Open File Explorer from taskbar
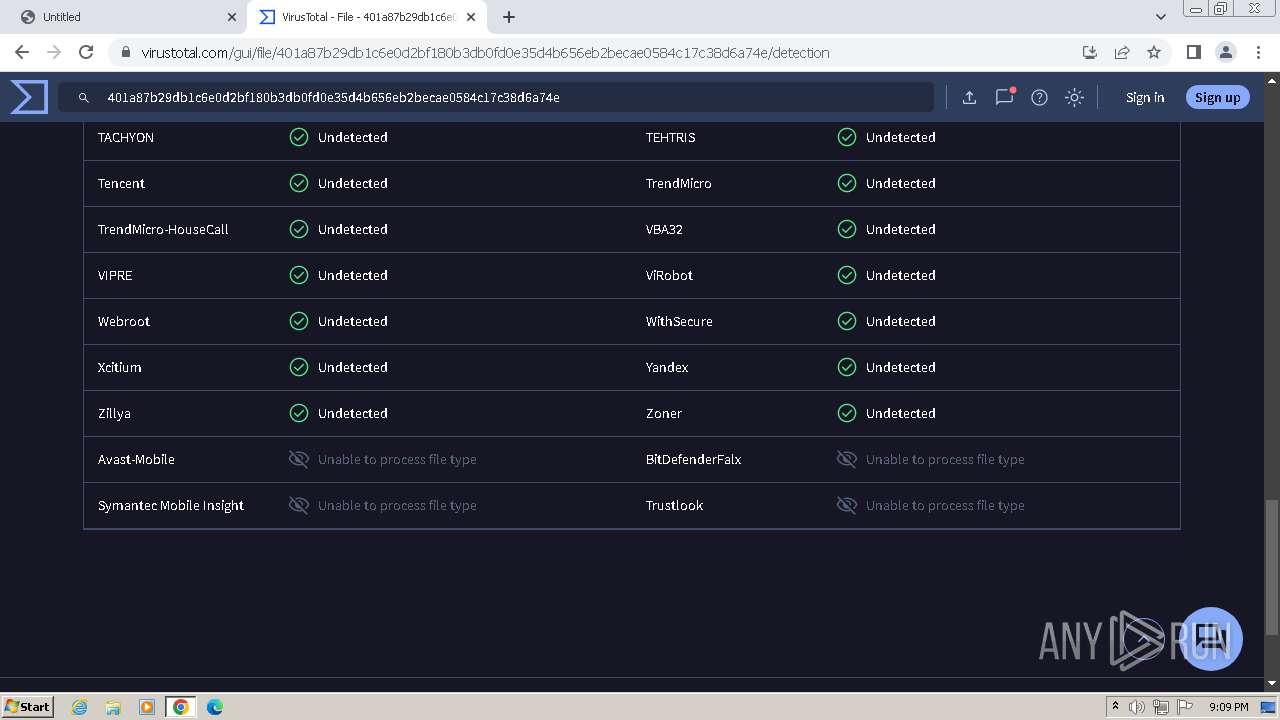 coord(113,707)
